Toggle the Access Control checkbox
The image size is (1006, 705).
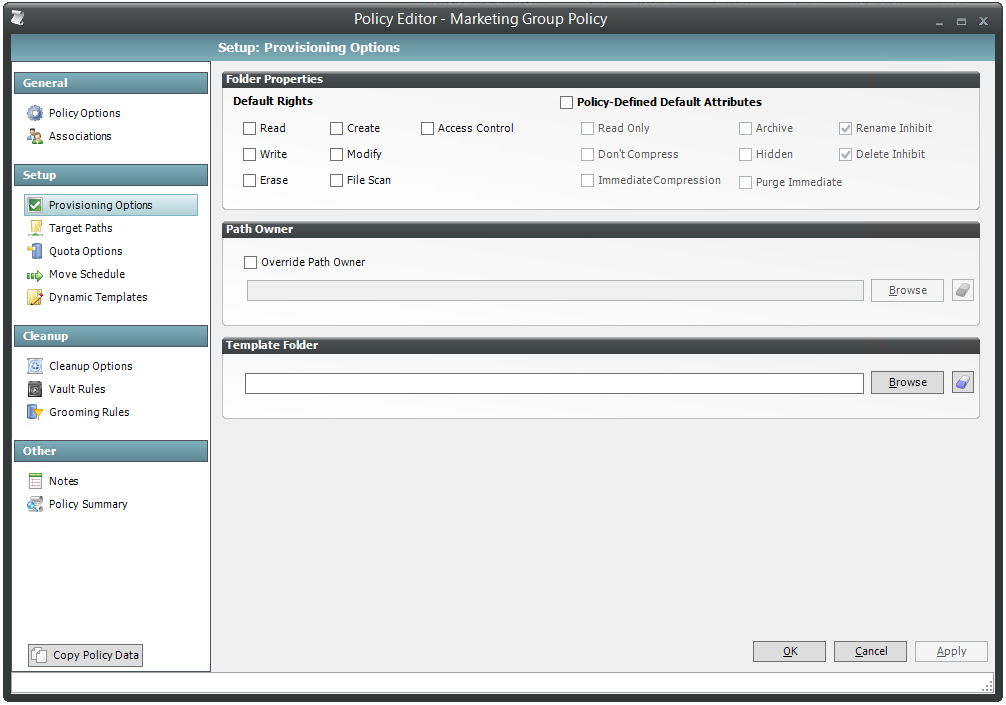pyautogui.click(x=427, y=128)
